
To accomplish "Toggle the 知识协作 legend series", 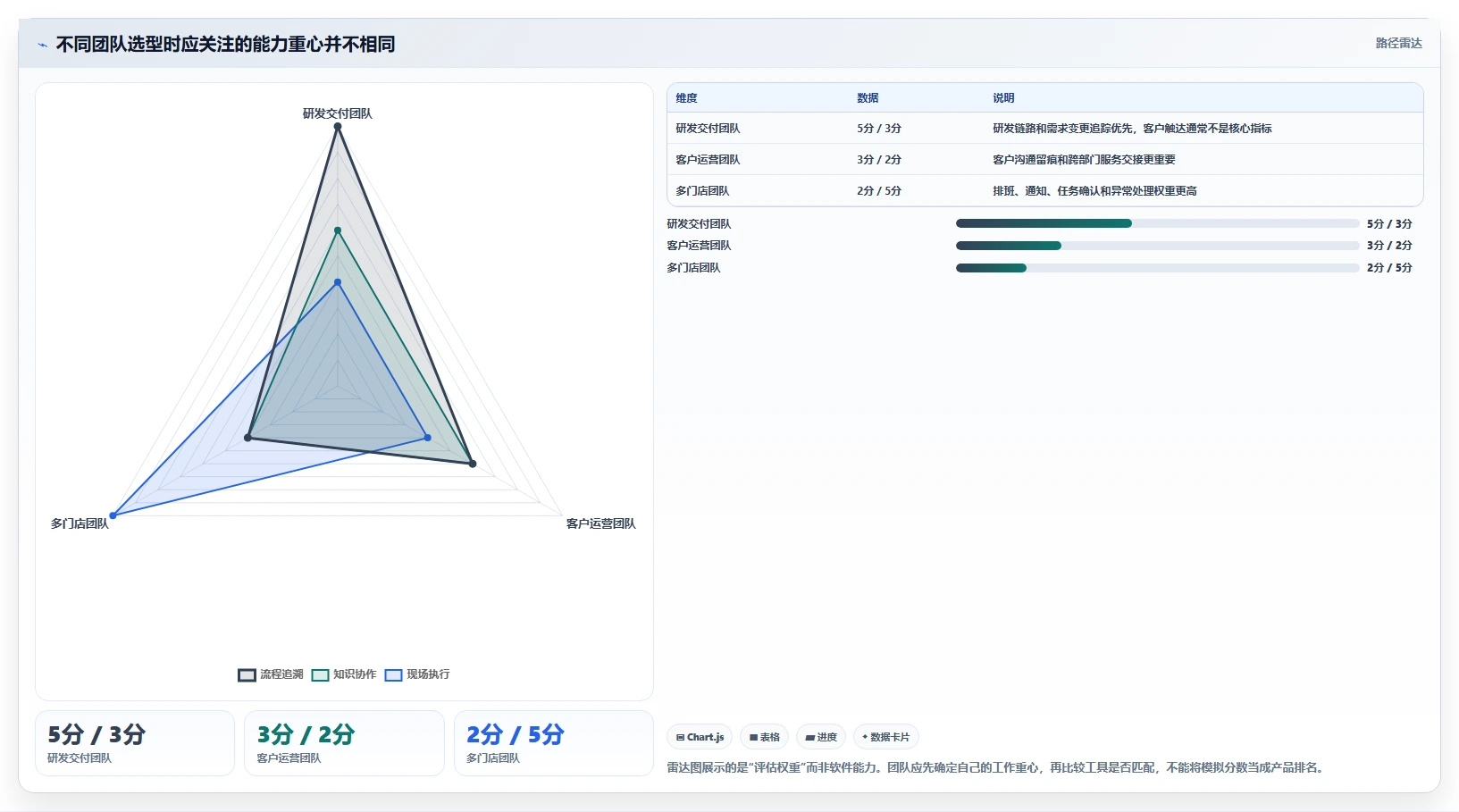I will coord(344,674).
